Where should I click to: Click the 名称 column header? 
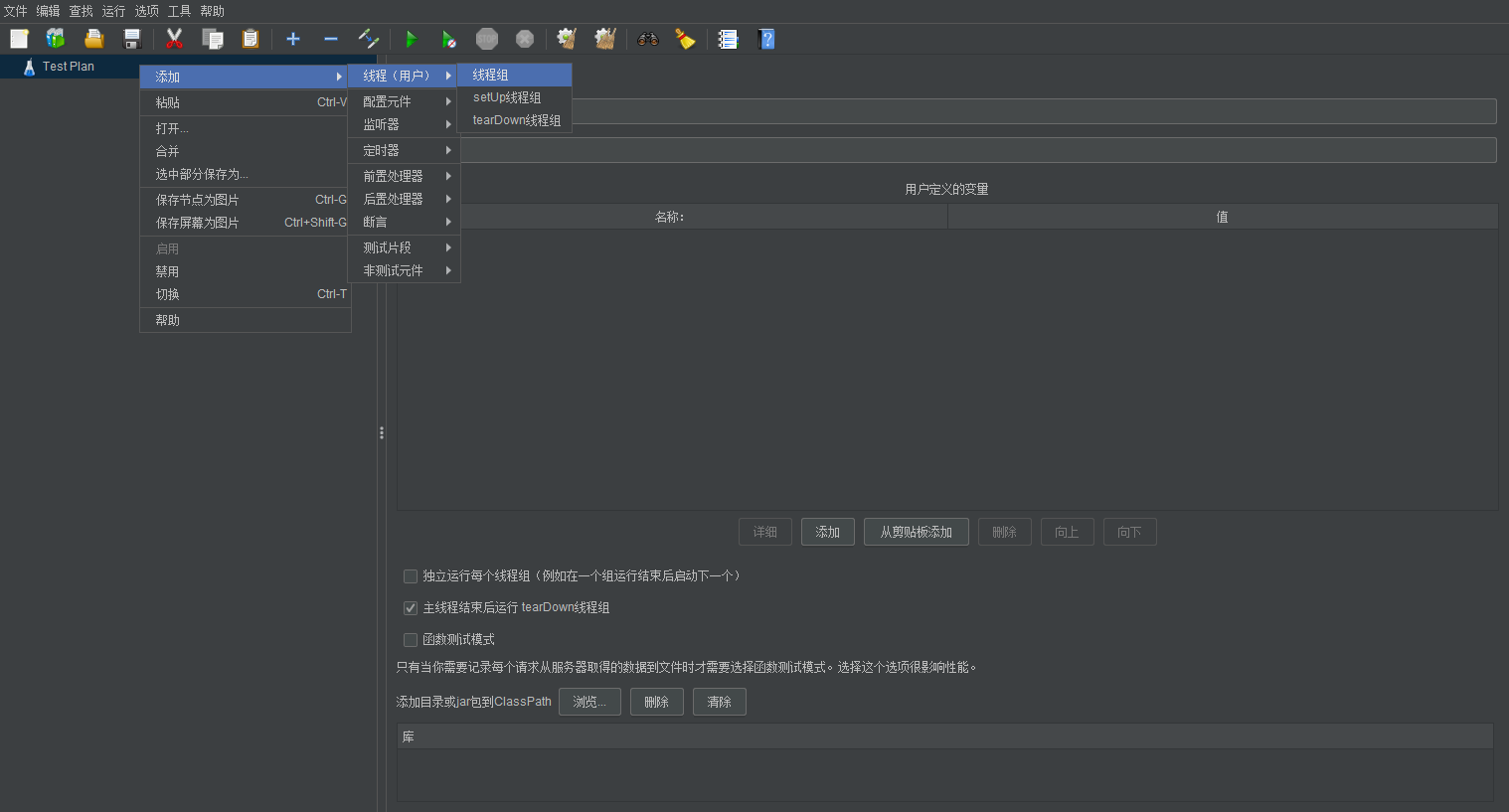672,217
